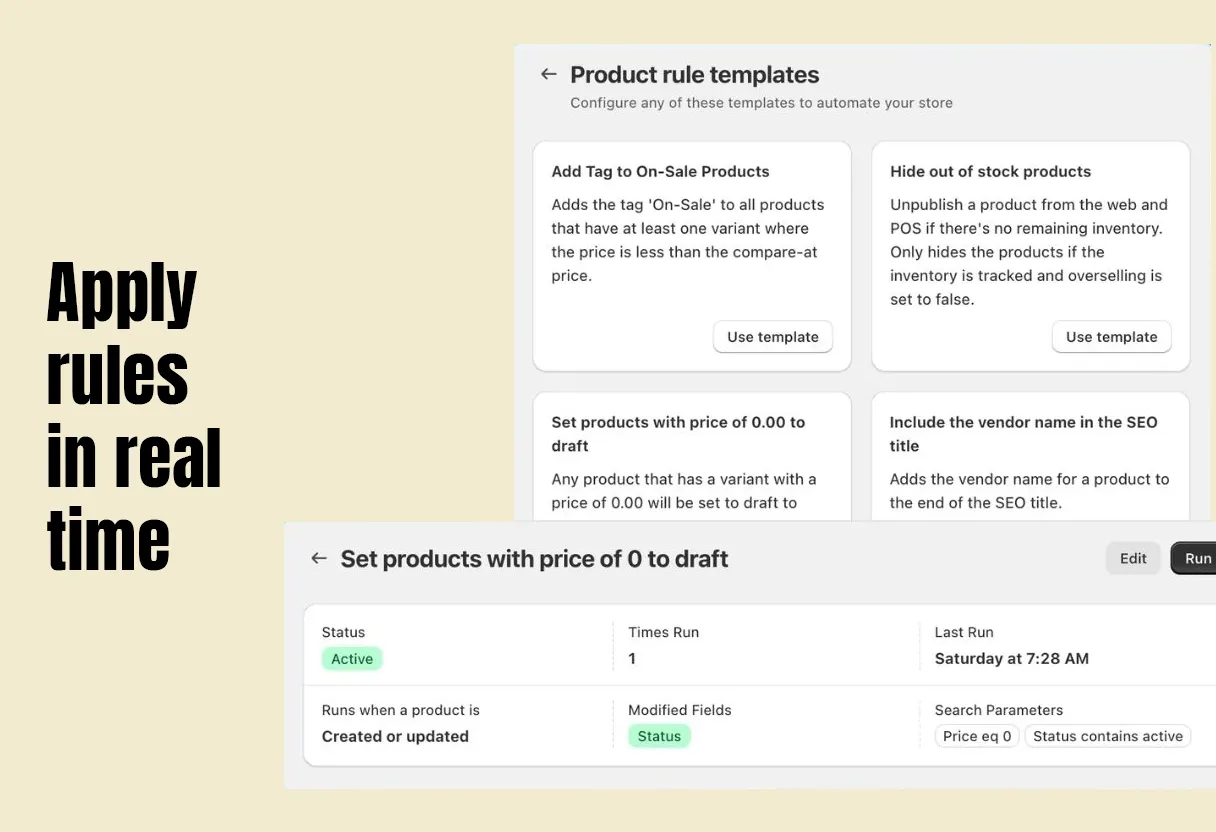The width and height of the screenshot is (1216, 832).
Task: Run the Set products to draft rule
Action: [1195, 558]
